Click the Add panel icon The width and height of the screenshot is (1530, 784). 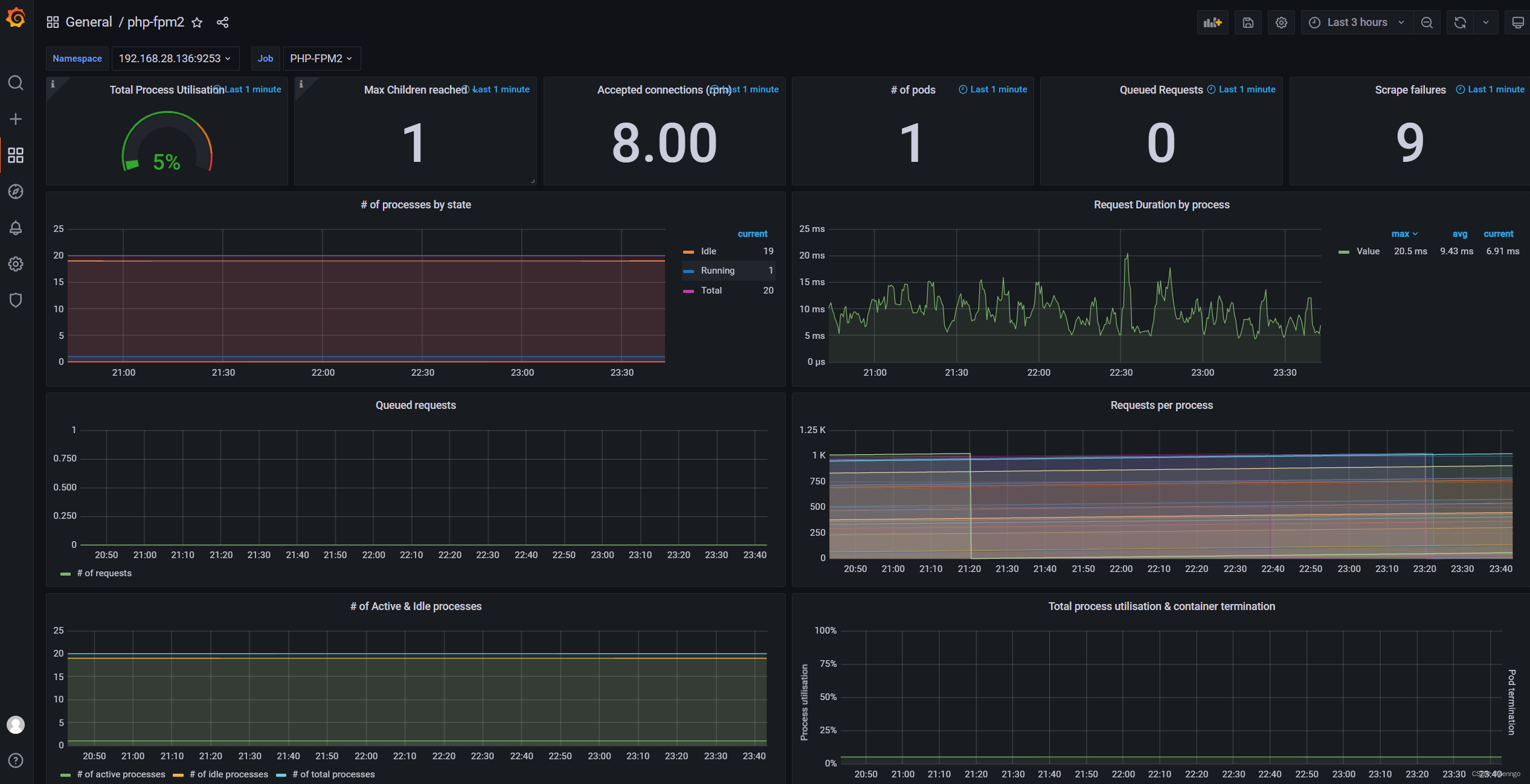(1212, 23)
